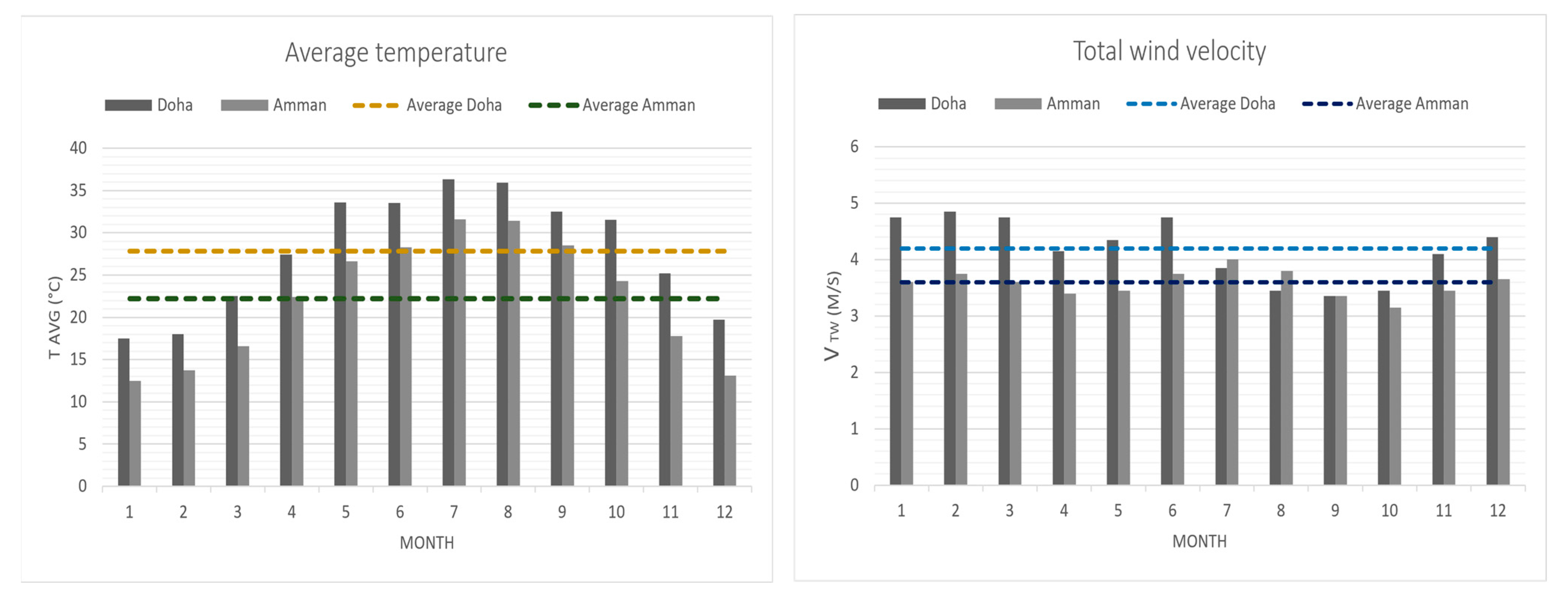This screenshot has height=600, width=1568.
Task: Select Amman's month 1 bar in temperature chart
Action: tap(135, 433)
